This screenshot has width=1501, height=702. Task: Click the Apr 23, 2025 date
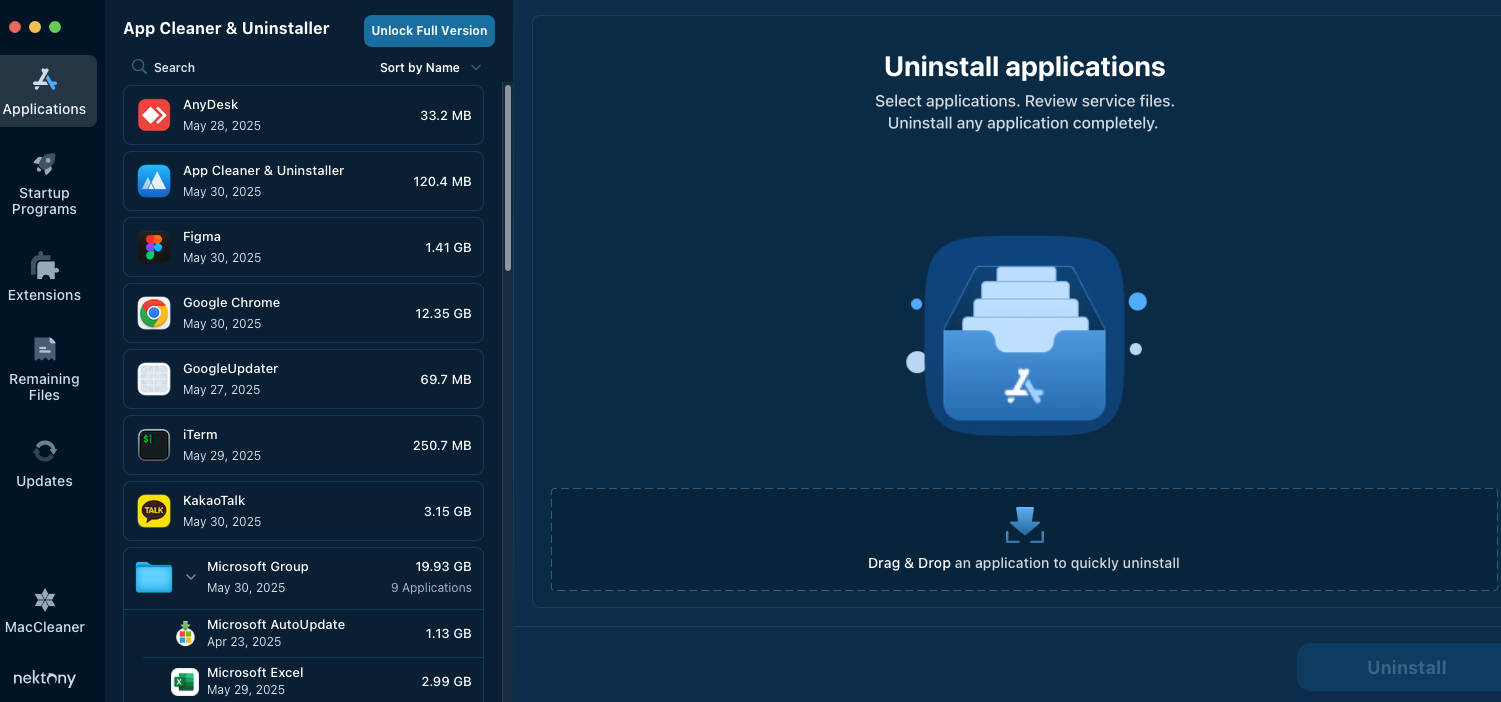tap(244, 642)
